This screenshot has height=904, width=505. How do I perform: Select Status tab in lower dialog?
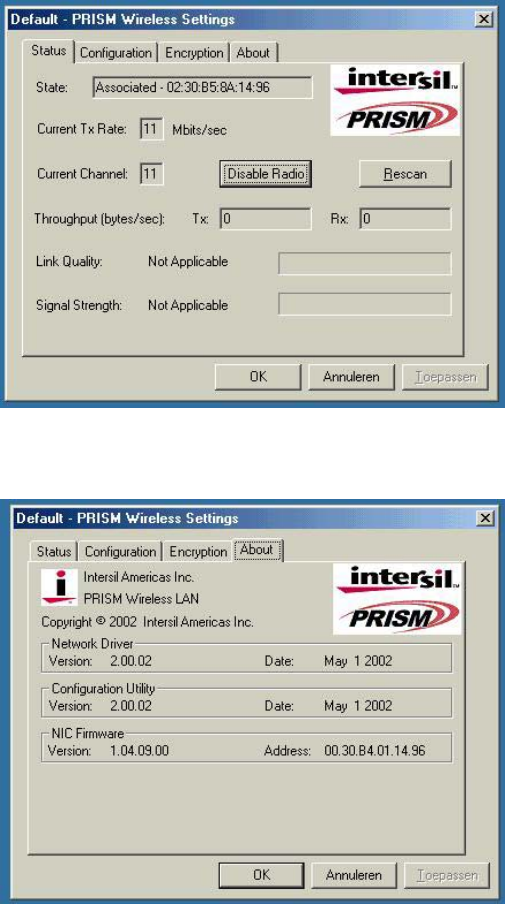pyautogui.click(x=54, y=552)
